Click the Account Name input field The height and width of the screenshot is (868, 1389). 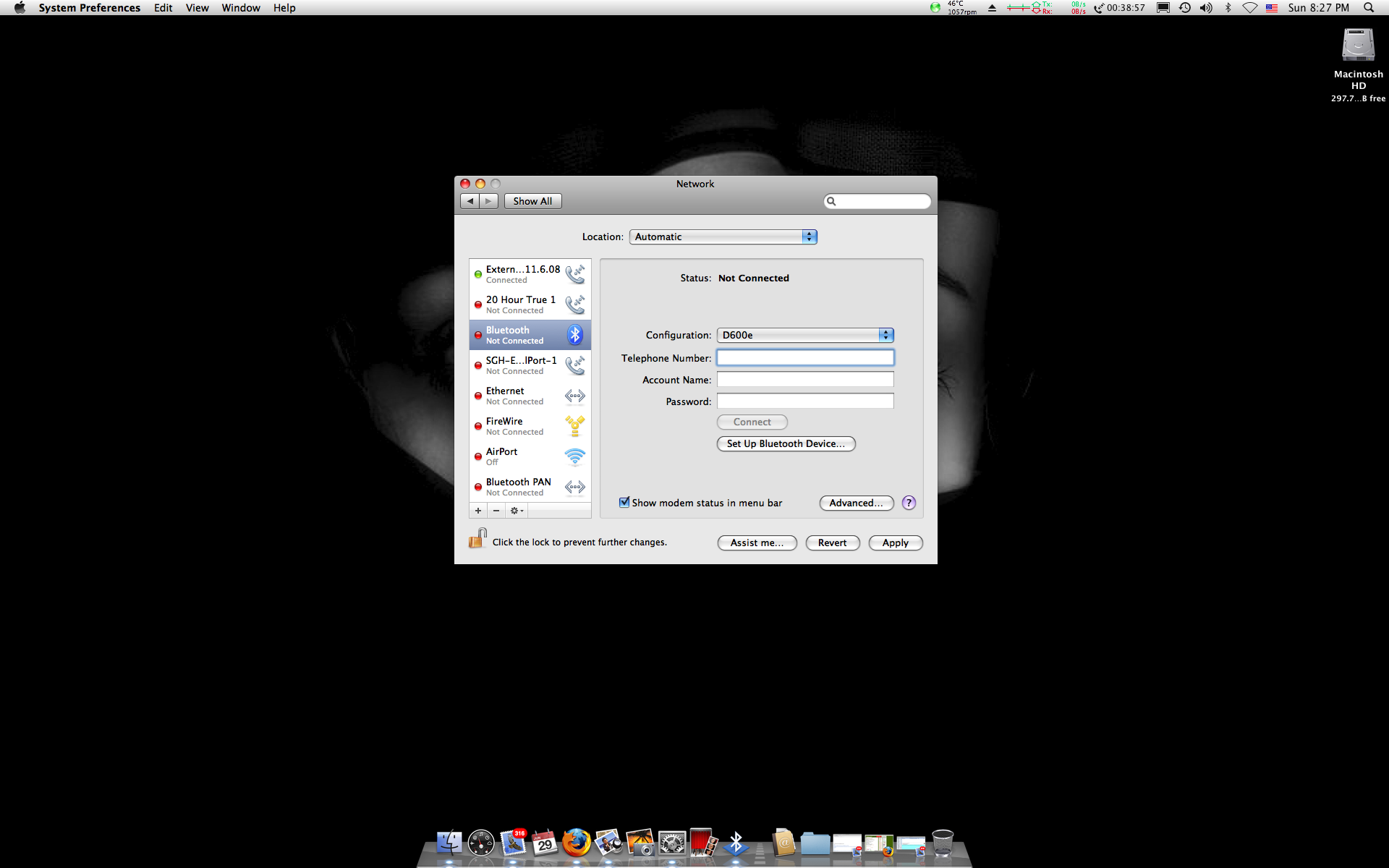pos(805,380)
